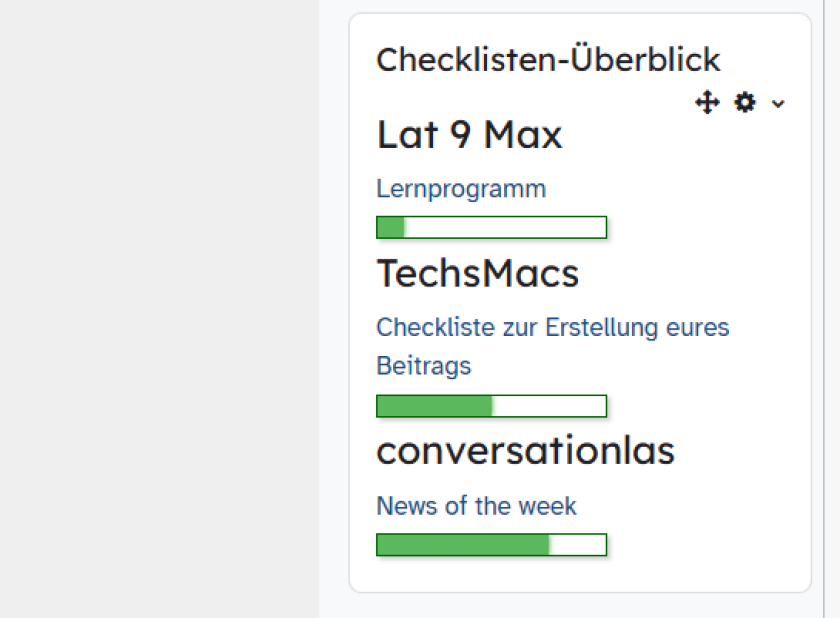The height and width of the screenshot is (618, 840).
Task: Click the TechsMacs course name
Action: point(478,273)
